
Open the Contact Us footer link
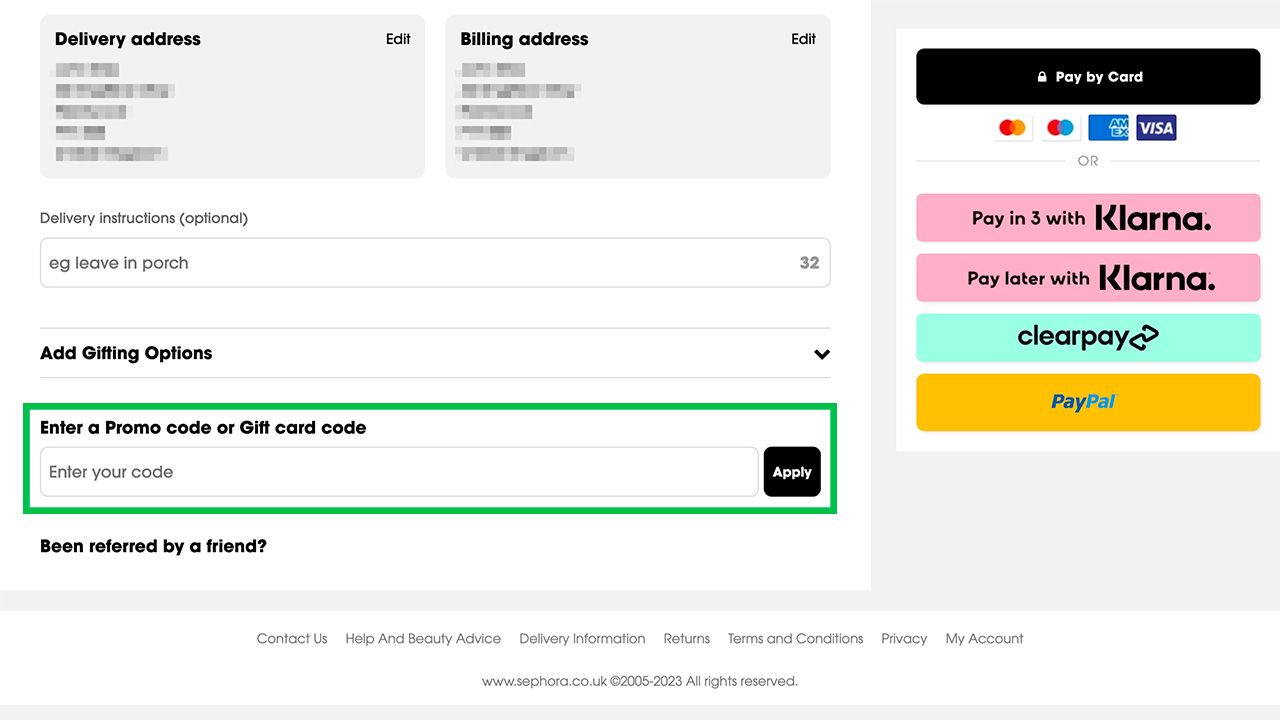(x=292, y=638)
